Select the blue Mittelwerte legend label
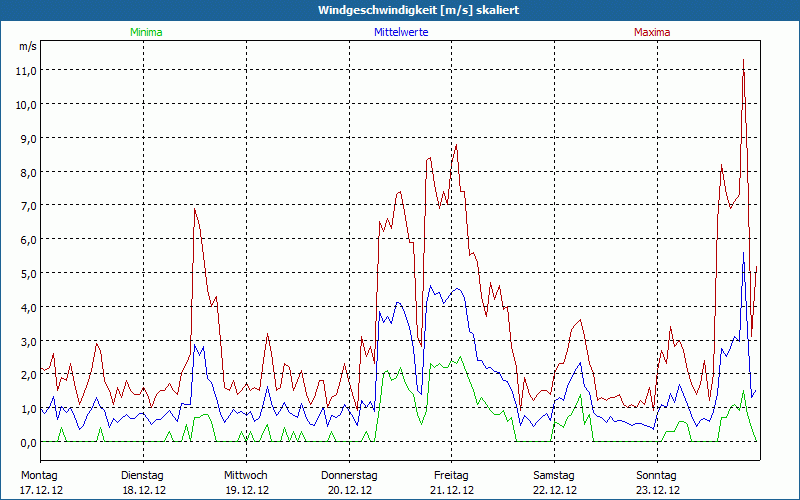Screen dimensions: 800x500 coord(405,32)
